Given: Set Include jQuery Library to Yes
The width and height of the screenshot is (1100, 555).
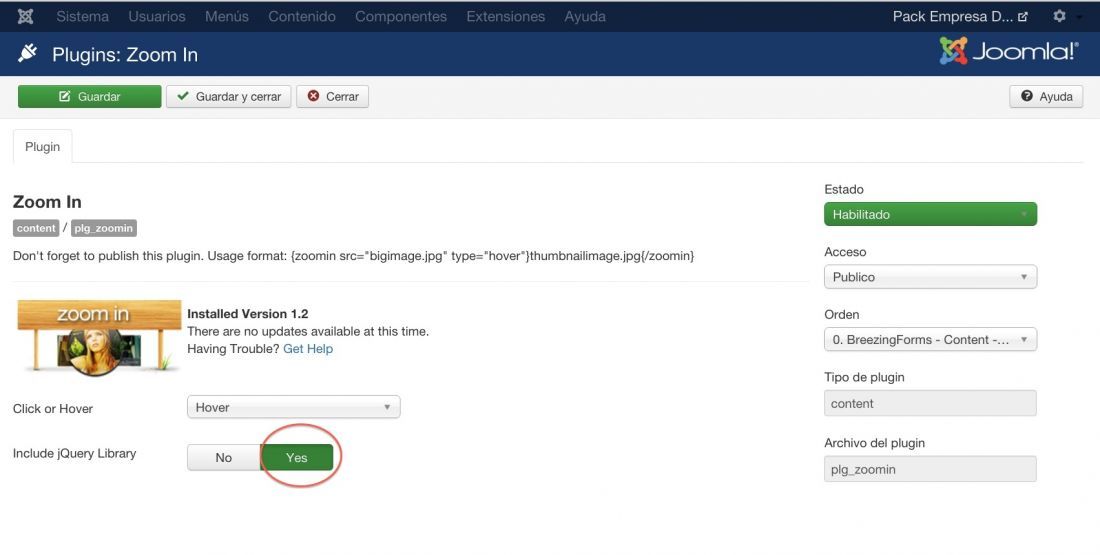Looking at the screenshot, I should coord(297,457).
